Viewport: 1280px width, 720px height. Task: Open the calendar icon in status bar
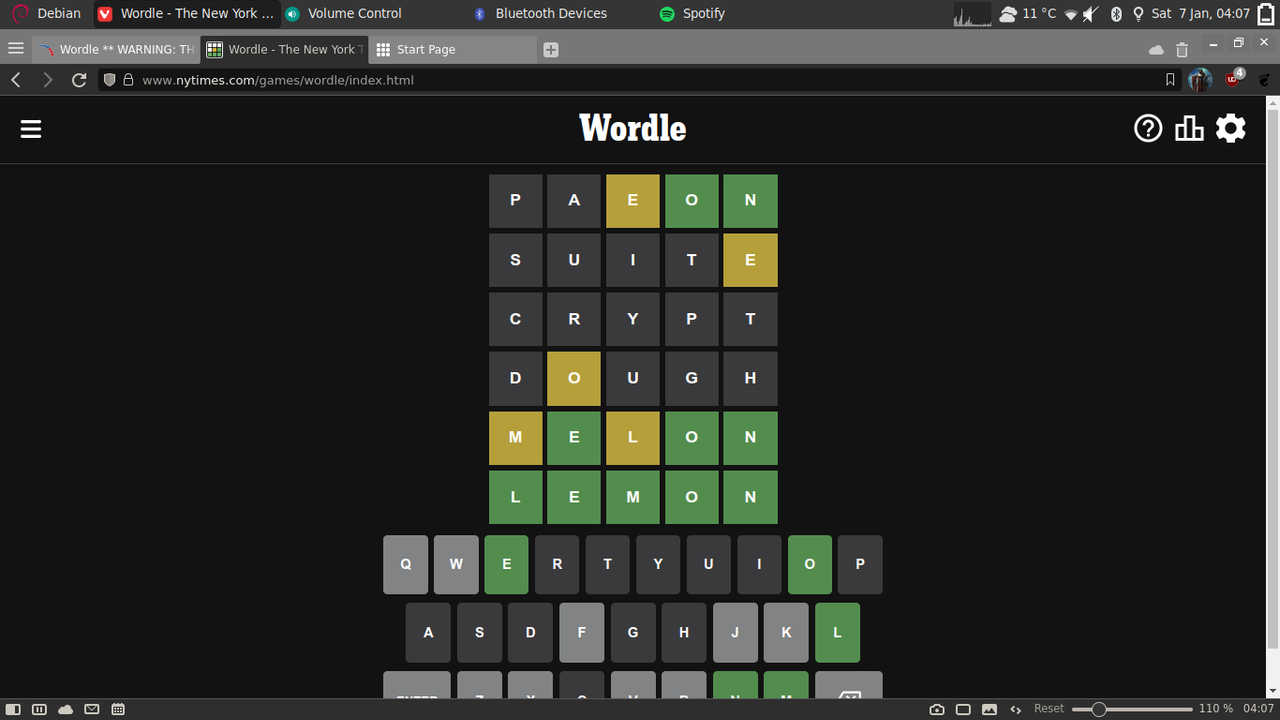[x=118, y=709]
